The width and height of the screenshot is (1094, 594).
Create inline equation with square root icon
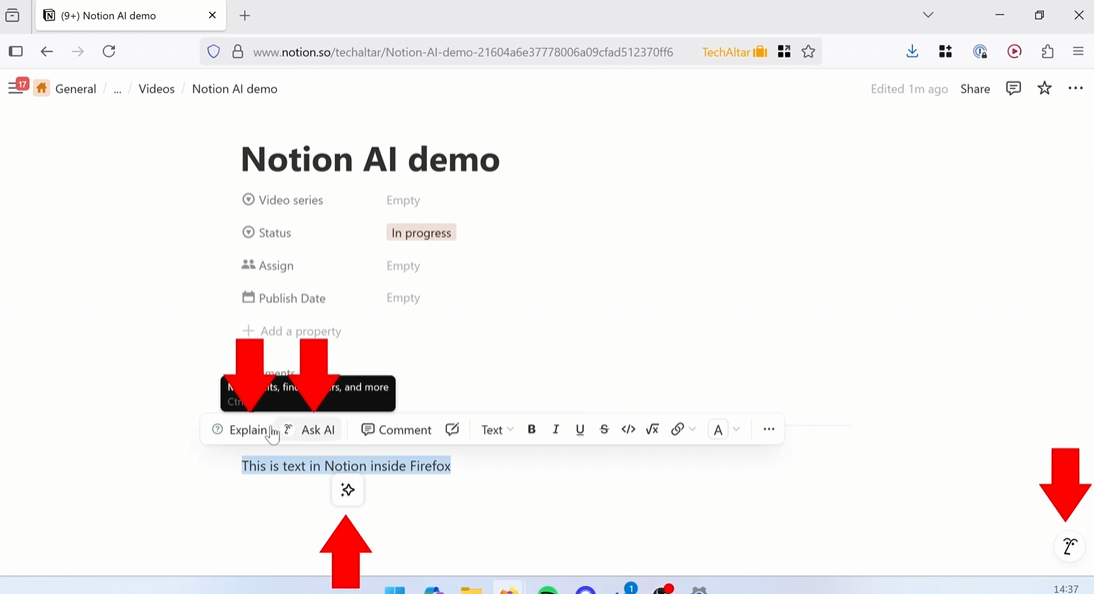click(652, 430)
